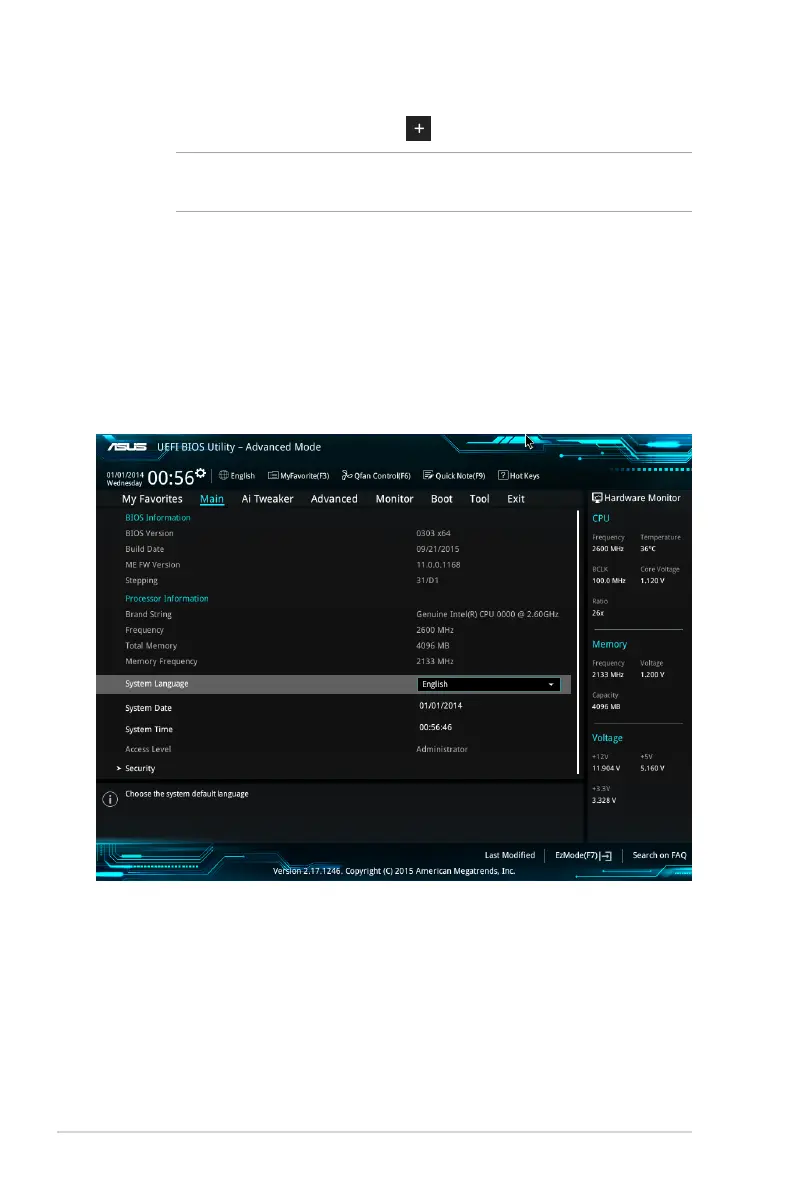Click the plus icon above the page
This screenshot has height=1196, width=794.
418,128
